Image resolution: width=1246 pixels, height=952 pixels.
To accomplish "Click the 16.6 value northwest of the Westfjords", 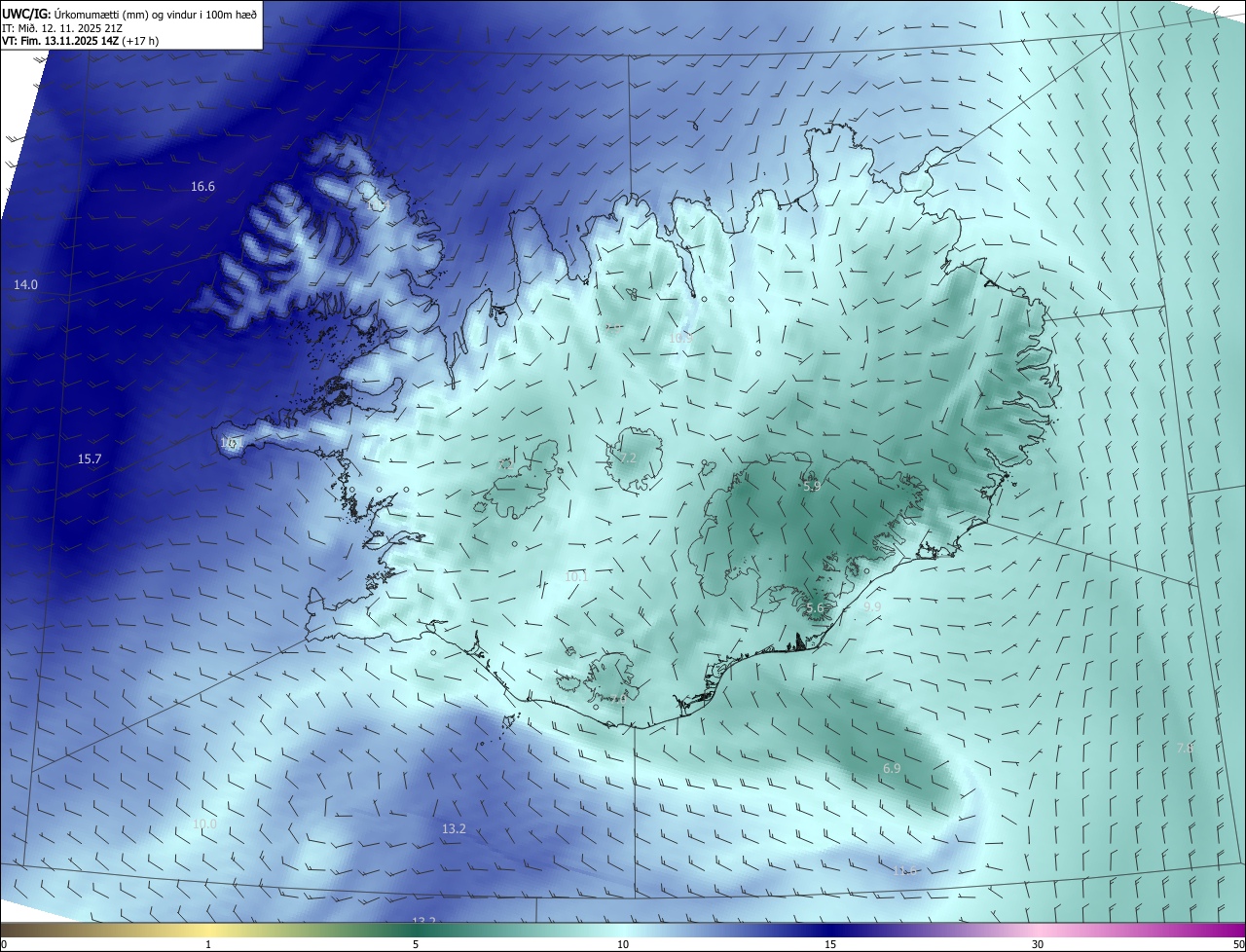I will 202,186.
